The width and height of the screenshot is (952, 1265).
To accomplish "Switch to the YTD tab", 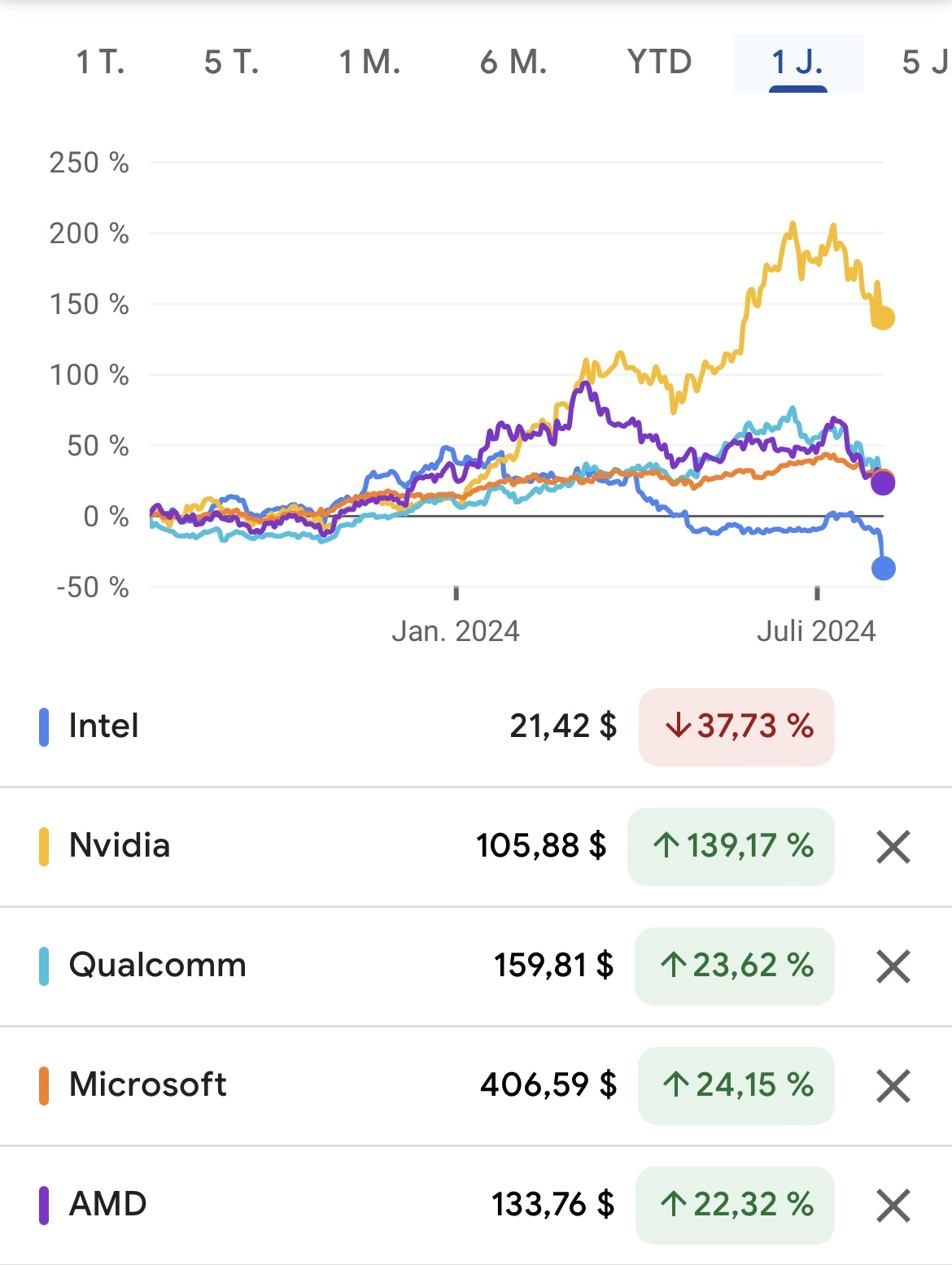I will pos(659,63).
